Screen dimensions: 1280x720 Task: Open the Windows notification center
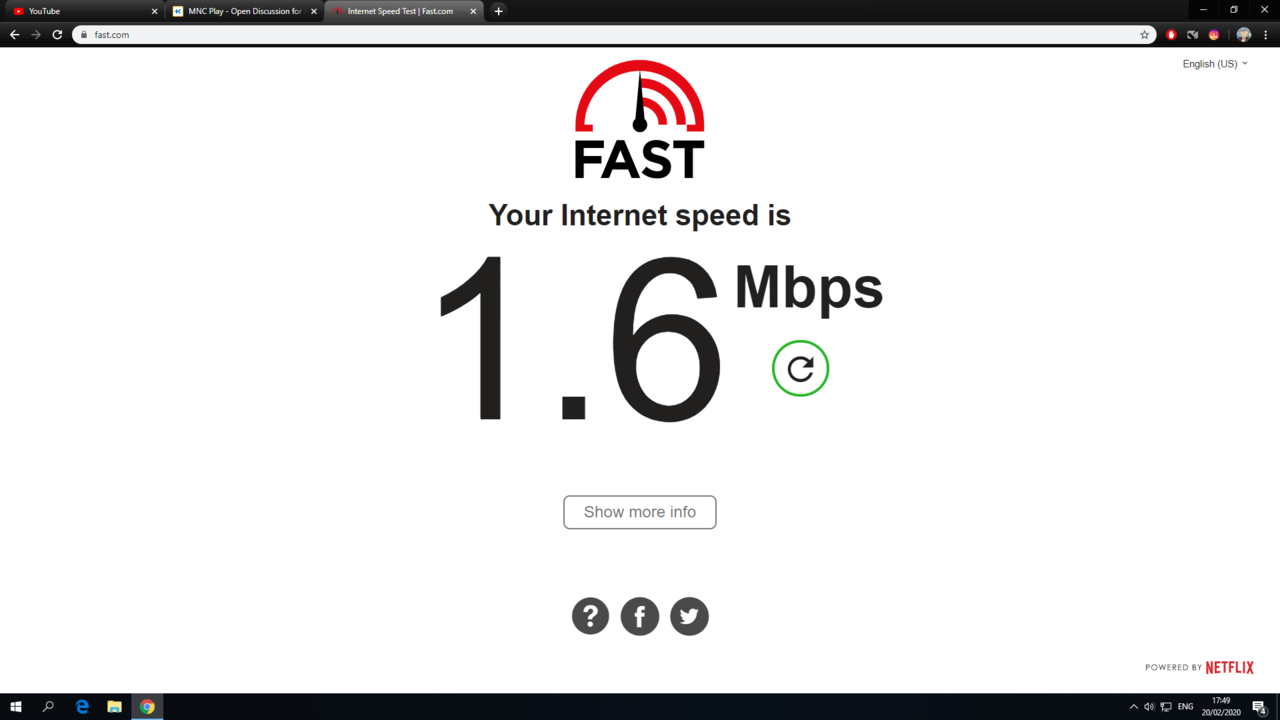click(x=1259, y=707)
